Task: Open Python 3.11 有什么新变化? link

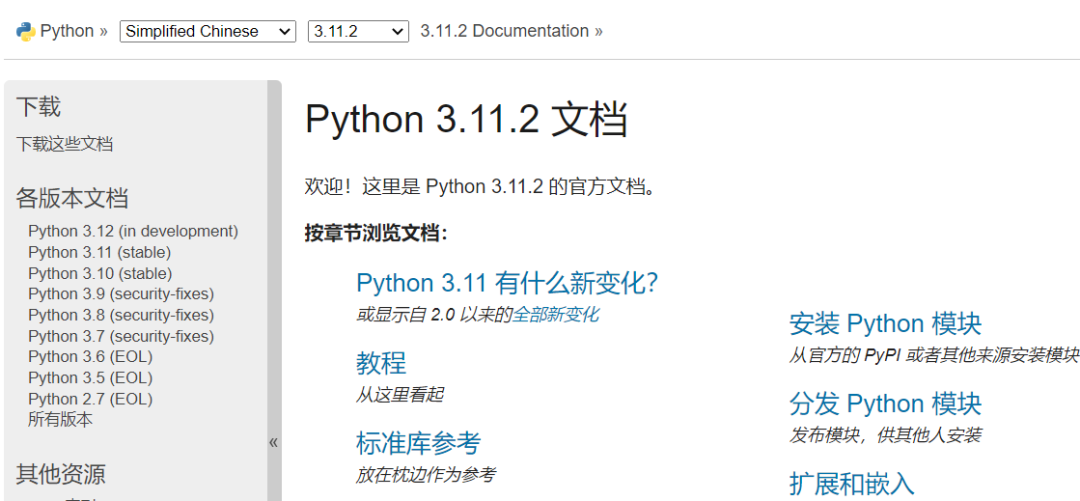Action: (507, 283)
